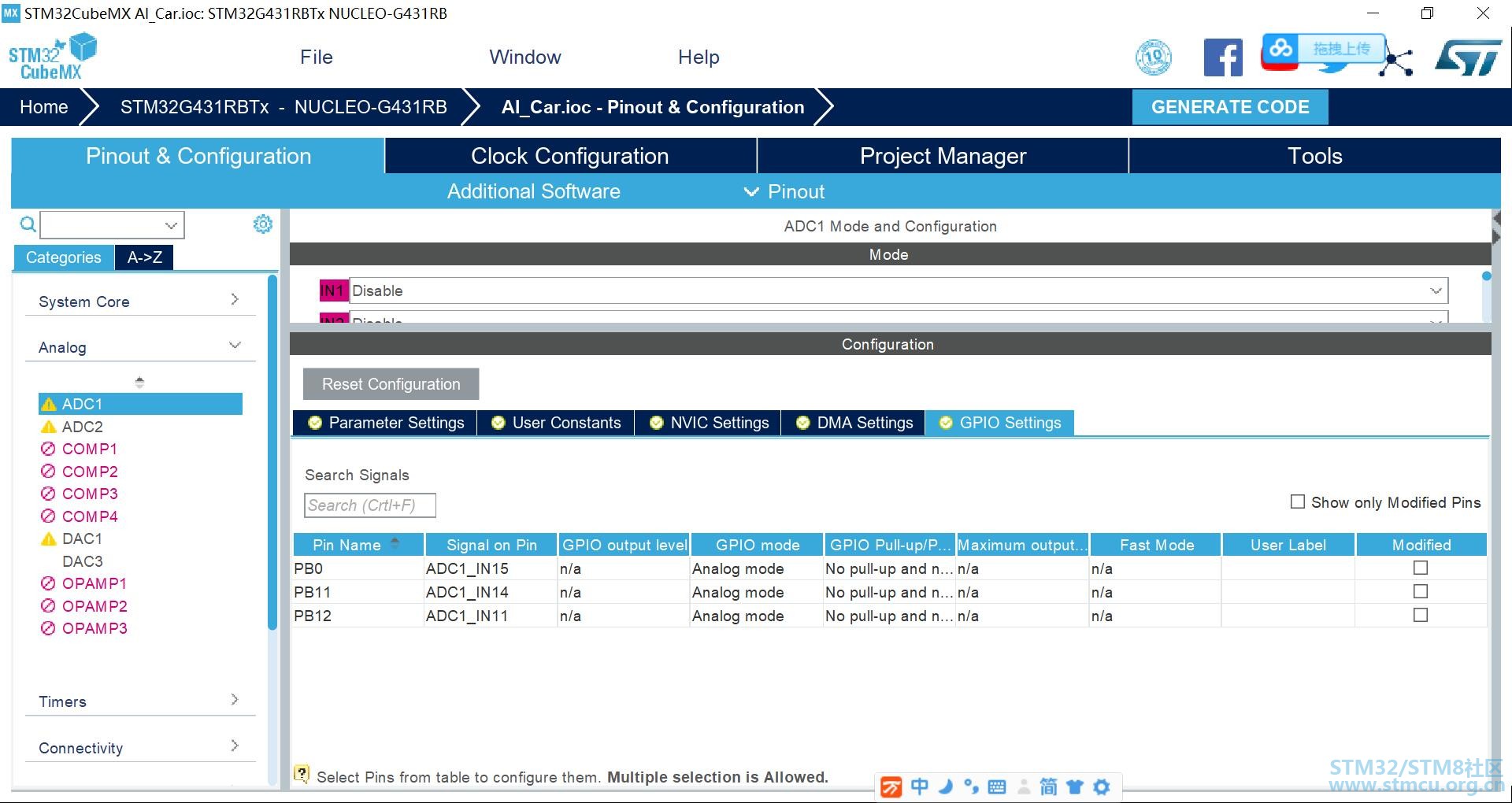Viewport: 1512px width, 803px height.
Task: Click the category list vertical scrollbar
Action: pos(272,453)
